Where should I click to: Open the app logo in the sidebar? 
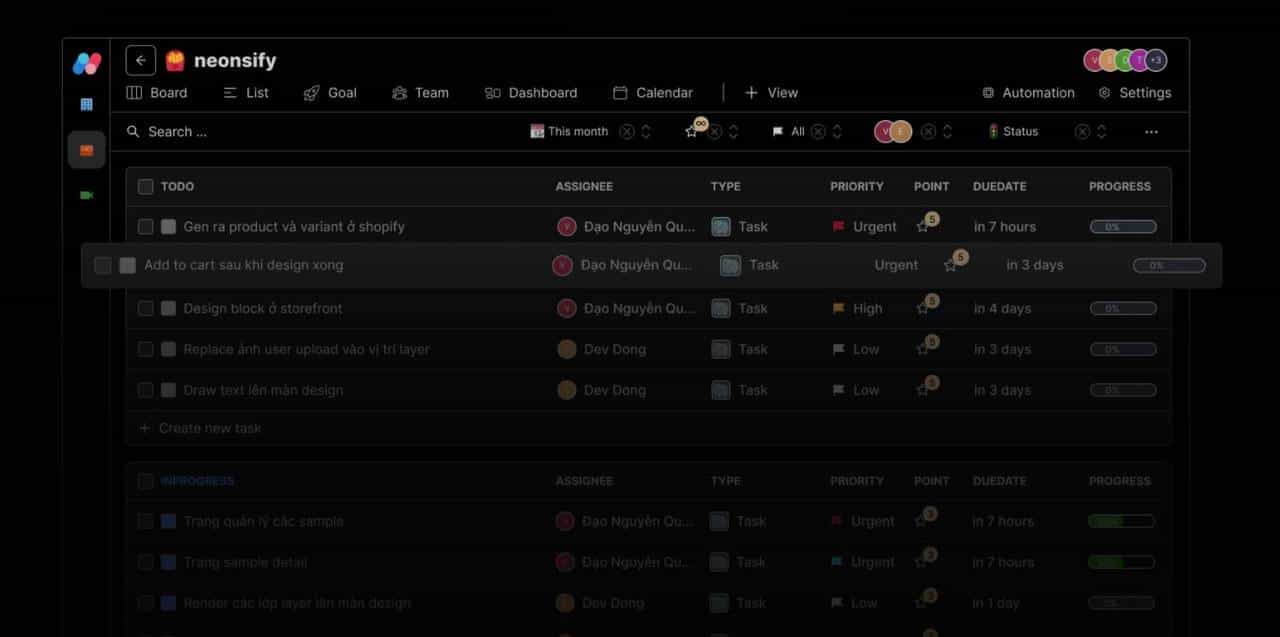pyautogui.click(x=87, y=63)
